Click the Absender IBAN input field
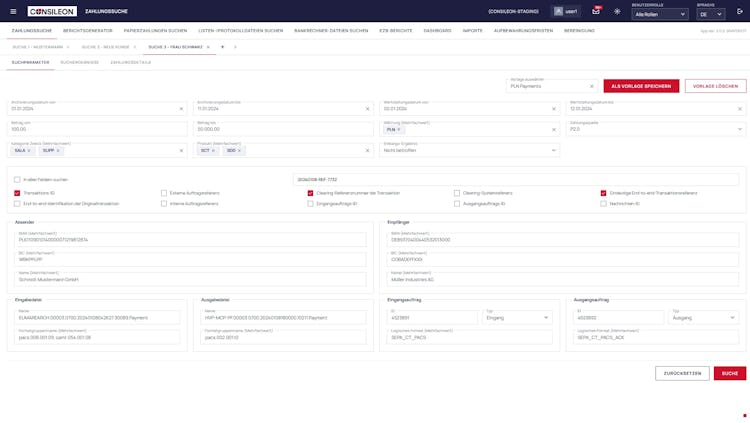The height and width of the screenshot is (423, 750). click(x=190, y=239)
